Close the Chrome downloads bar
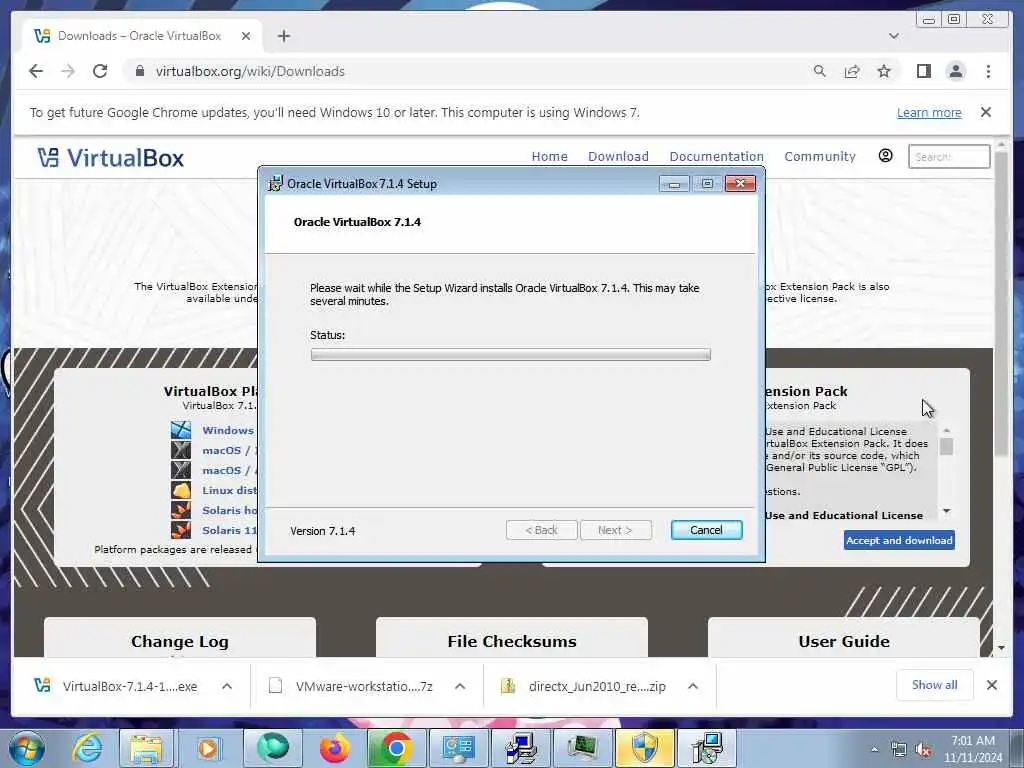This screenshot has width=1024, height=768. coord(991,685)
